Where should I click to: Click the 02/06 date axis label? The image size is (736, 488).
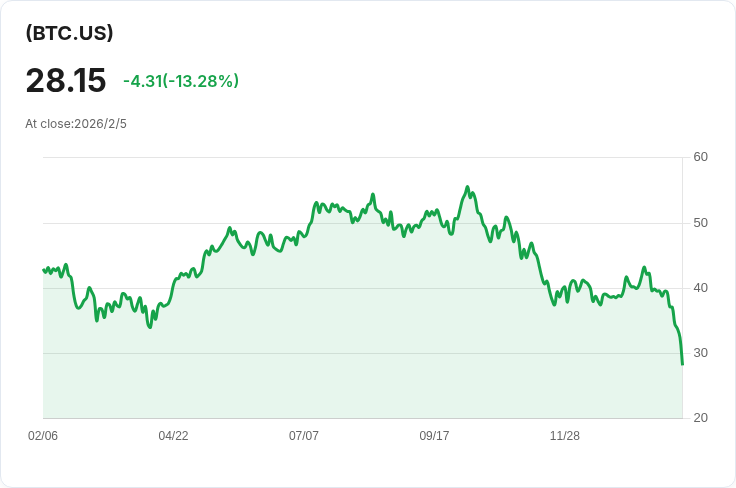(43, 436)
